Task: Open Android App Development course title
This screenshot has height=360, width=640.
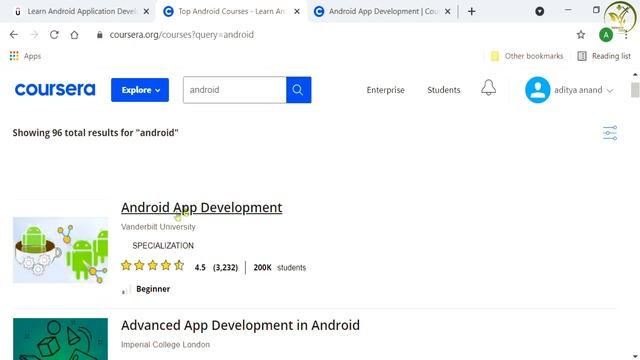Action: 202,207
